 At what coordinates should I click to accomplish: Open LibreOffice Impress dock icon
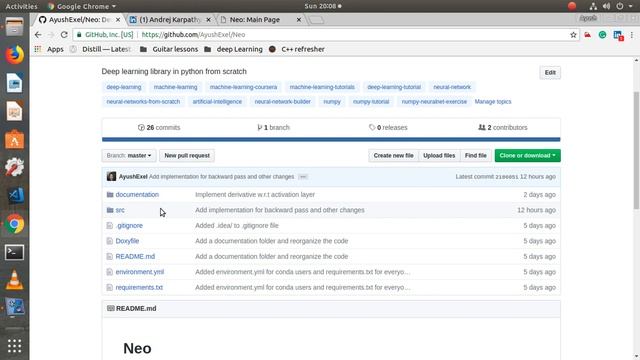click(x=14, y=111)
